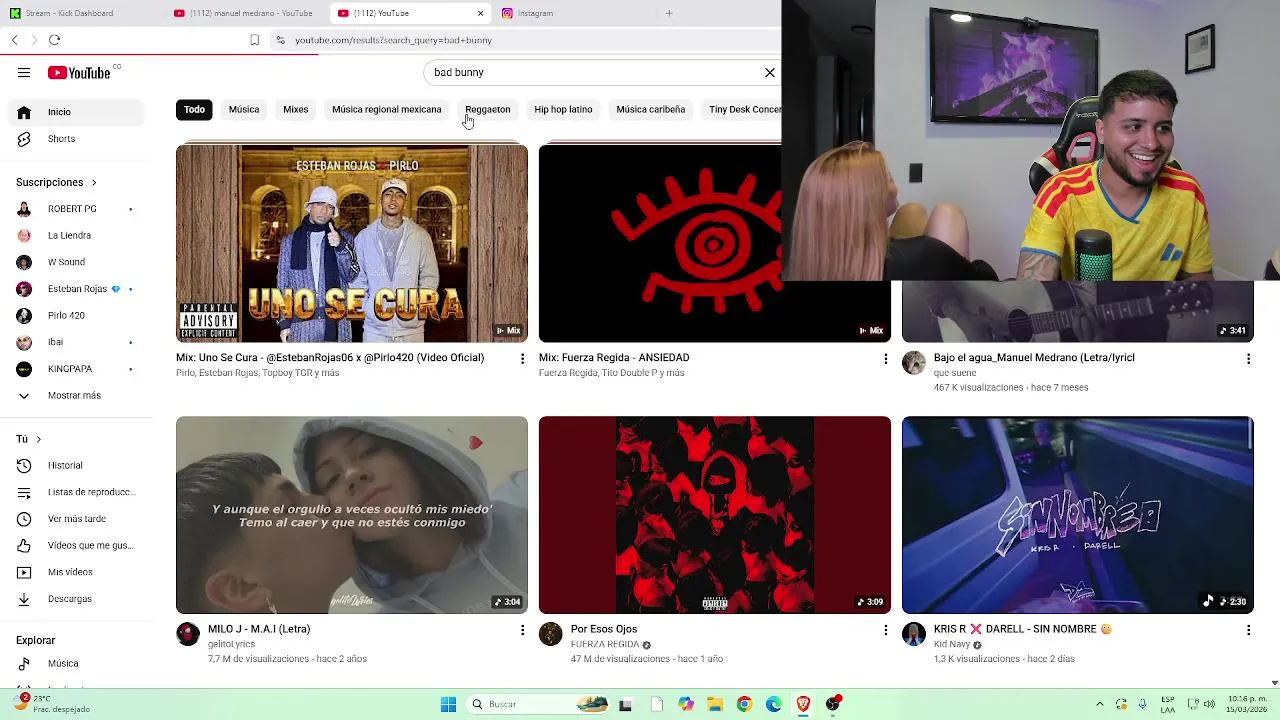Open the gelitol.yrics channel avatar

[188, 634]
